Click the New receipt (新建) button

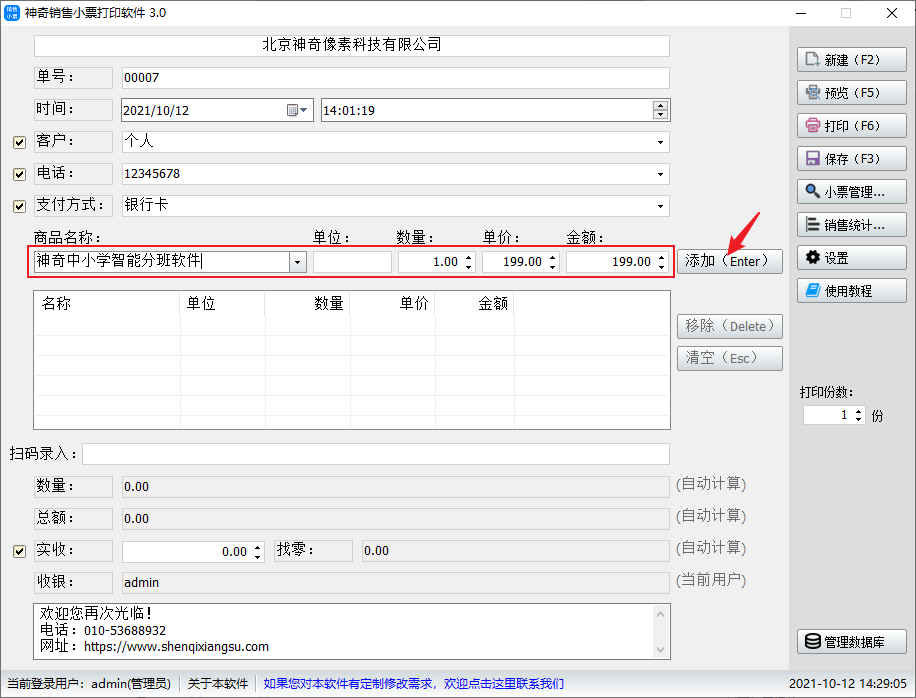(x=851, y=60)
